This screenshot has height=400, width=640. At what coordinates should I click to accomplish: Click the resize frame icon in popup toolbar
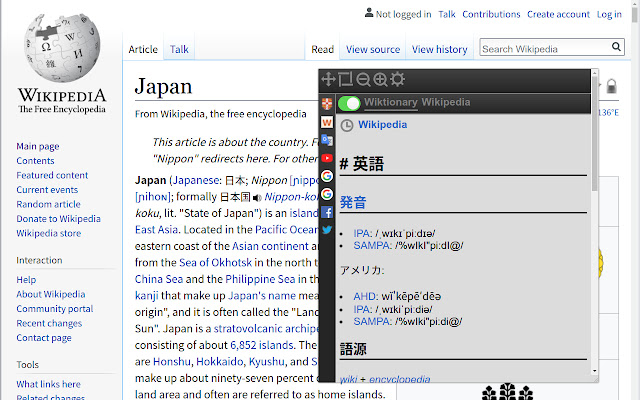pos(345,79)
